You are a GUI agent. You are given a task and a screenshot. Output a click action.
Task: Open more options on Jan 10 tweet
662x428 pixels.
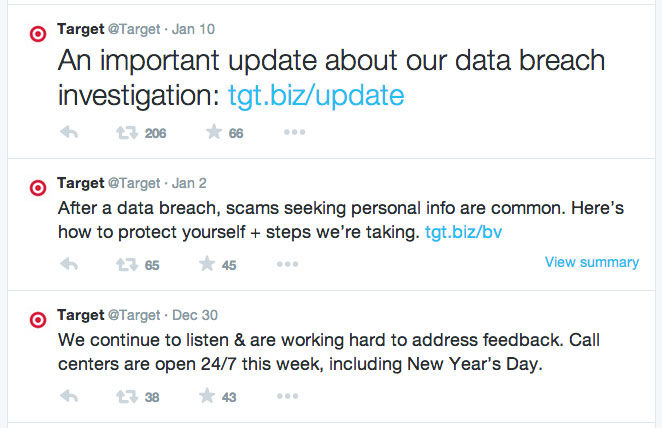294,132
